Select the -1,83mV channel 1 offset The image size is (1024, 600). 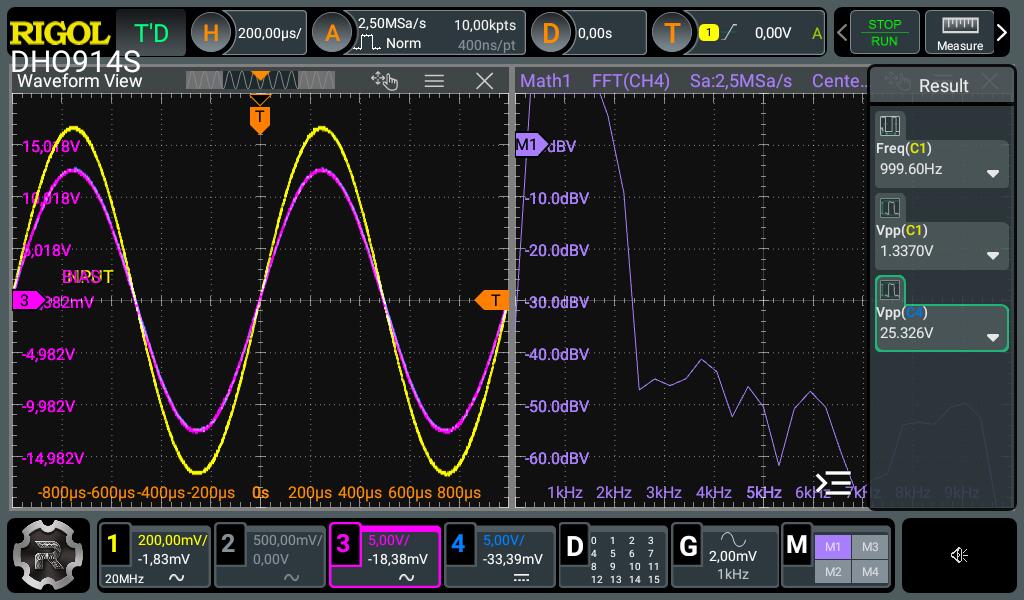click(x=163, y=560)
